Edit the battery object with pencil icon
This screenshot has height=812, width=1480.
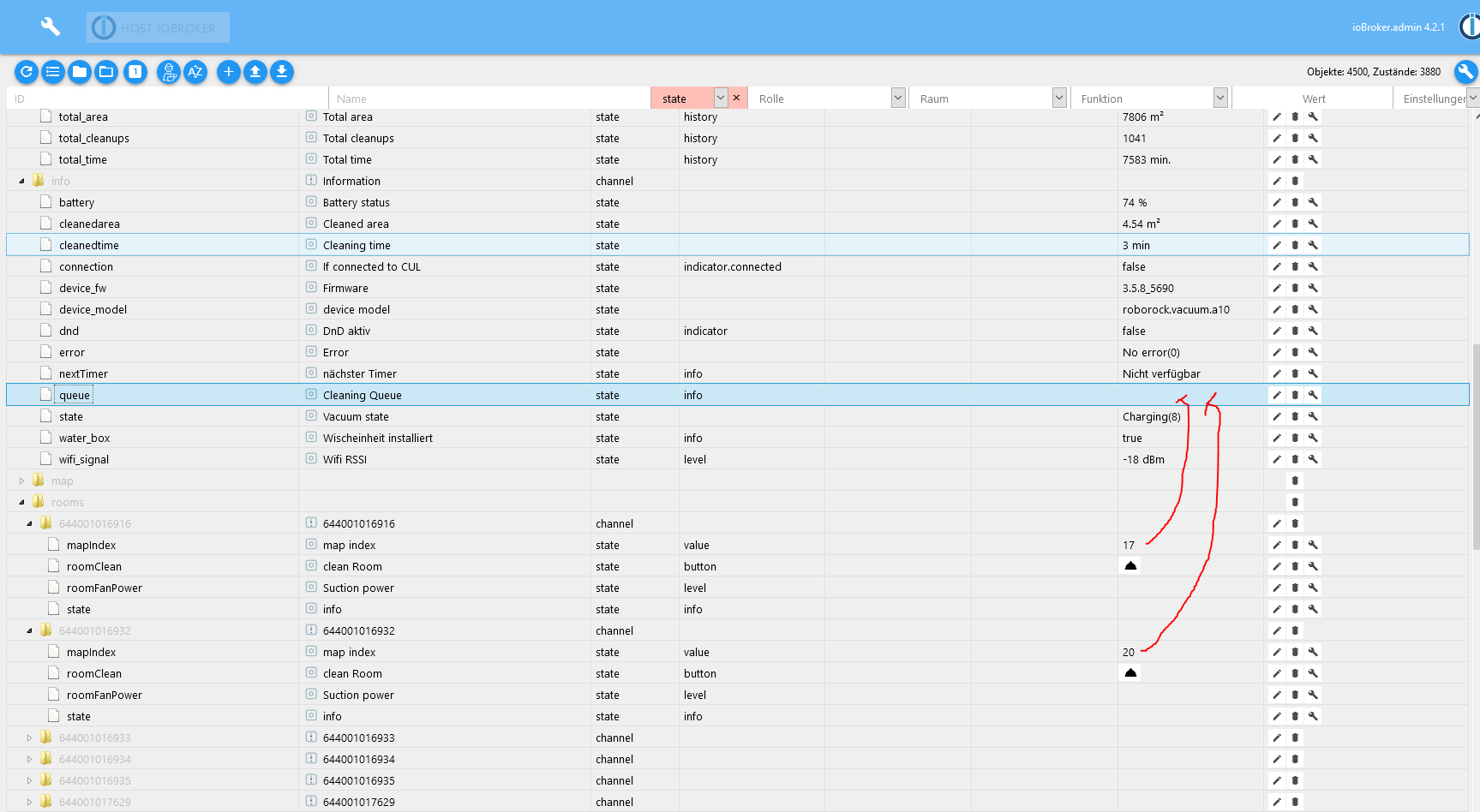click(x=1277, y=202)
